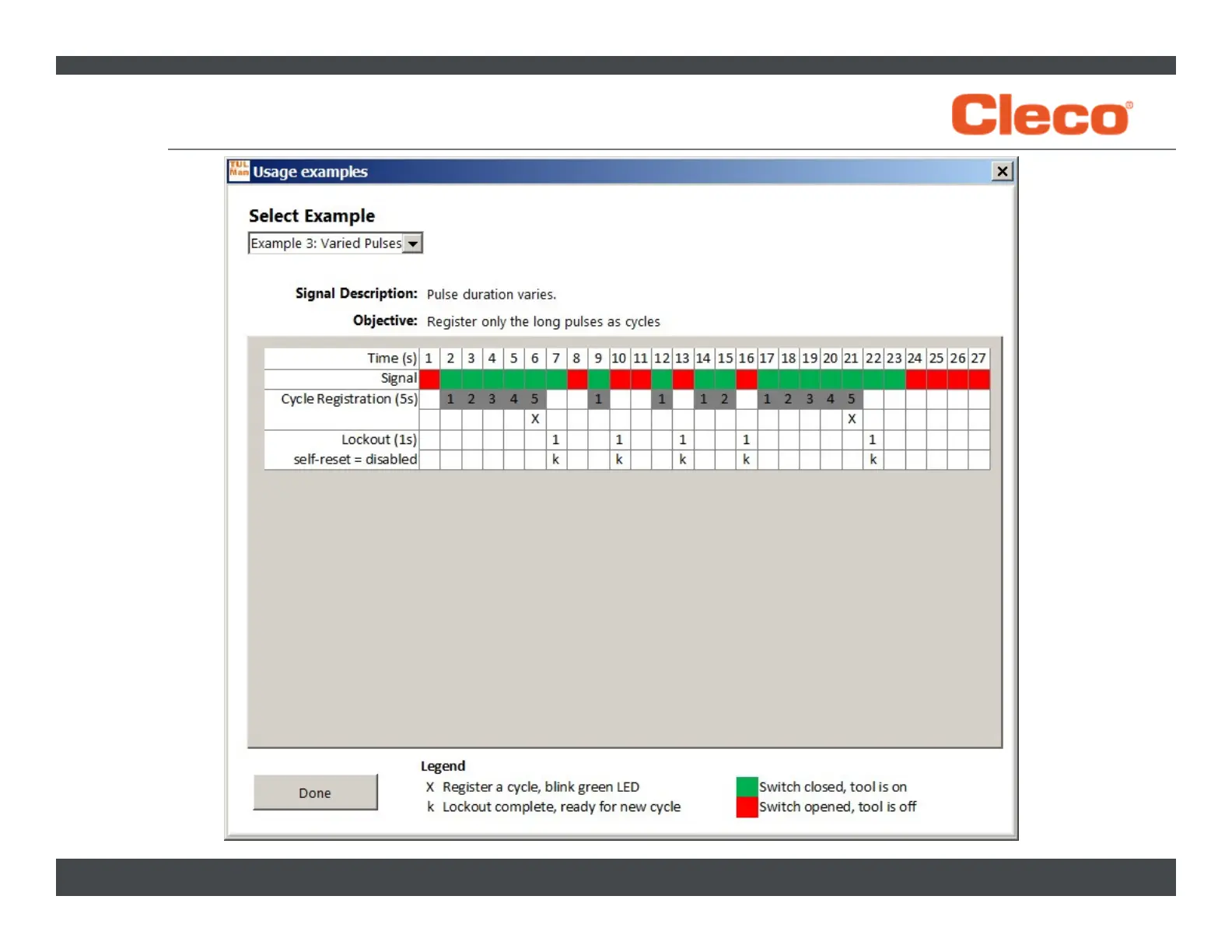Click the red 'Switch opened' legend swatch

point(747,807)
